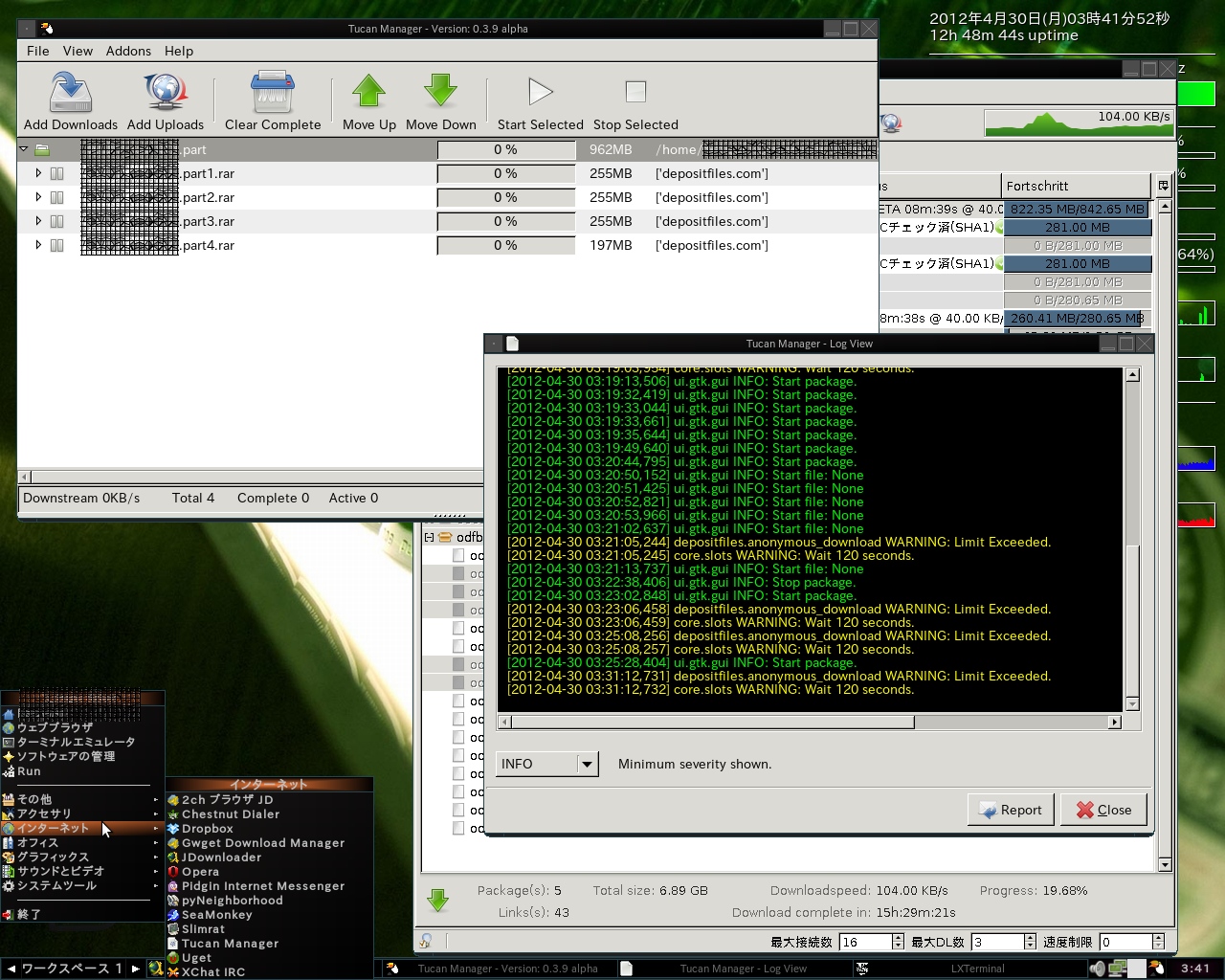Open the File menu
This screenshot has height=980, width=1225.
[x=38, y=51]
